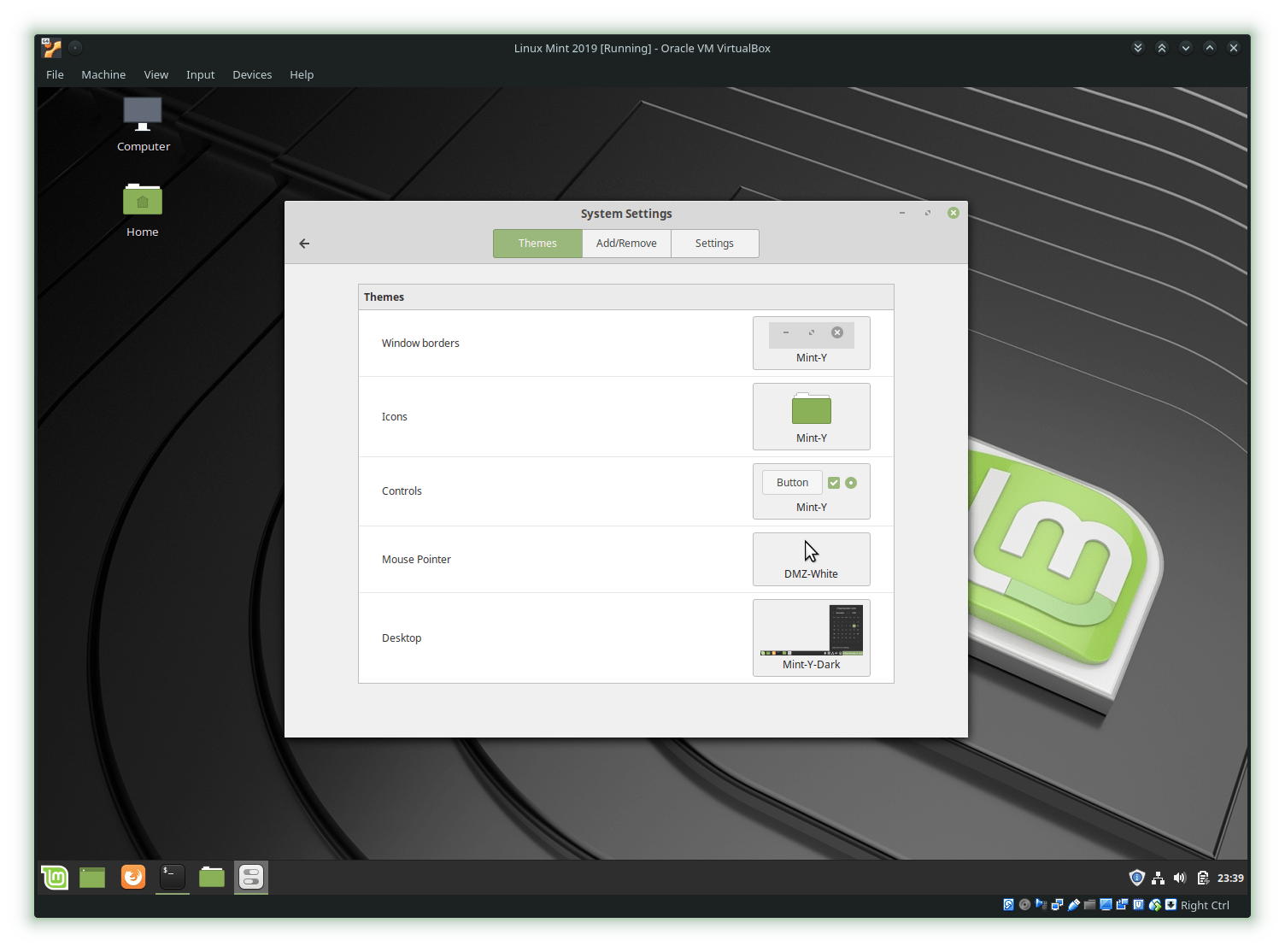Switch to the Settings tab
Screen dimensions: 1285x952
click(x=714, y=243)
